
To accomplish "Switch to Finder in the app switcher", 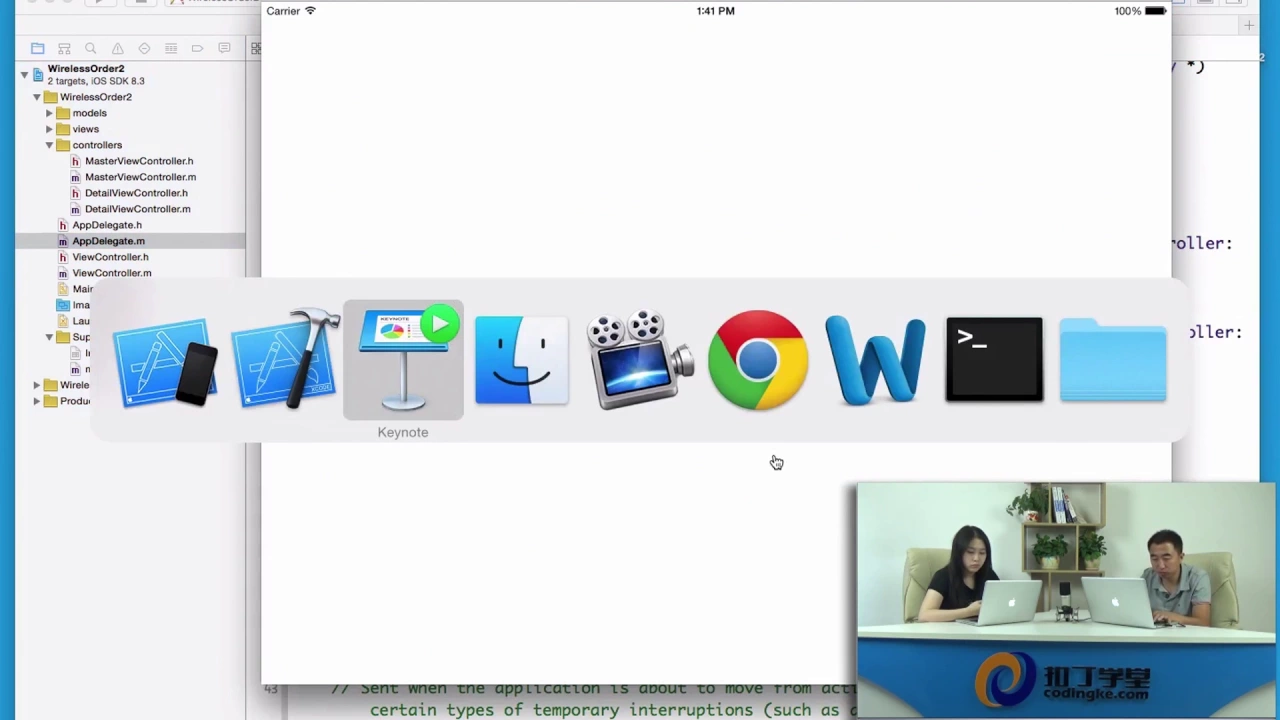I will tap(521, 360).
